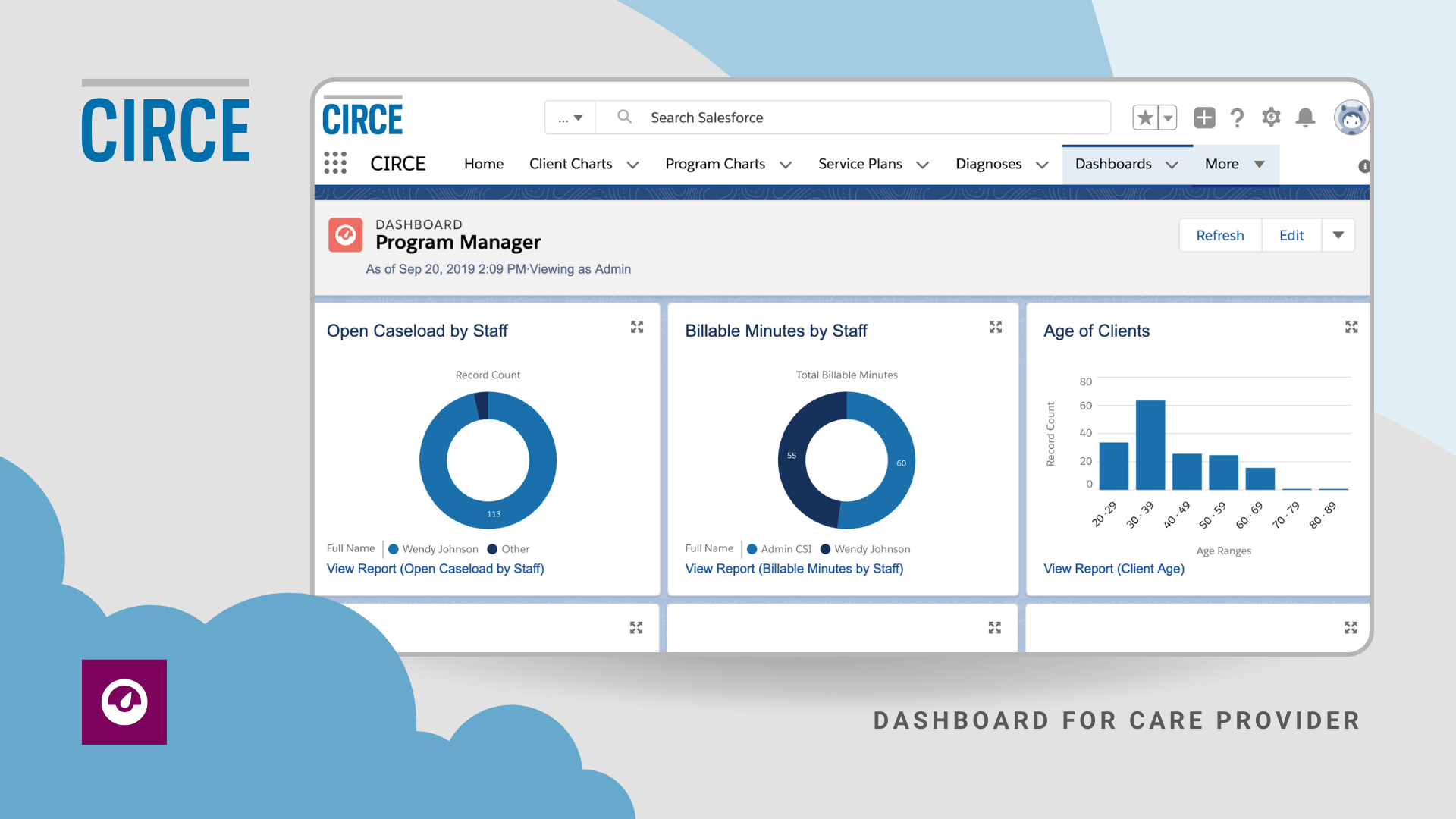Click the Refresh button
1456x819 pixels.
1219,235
